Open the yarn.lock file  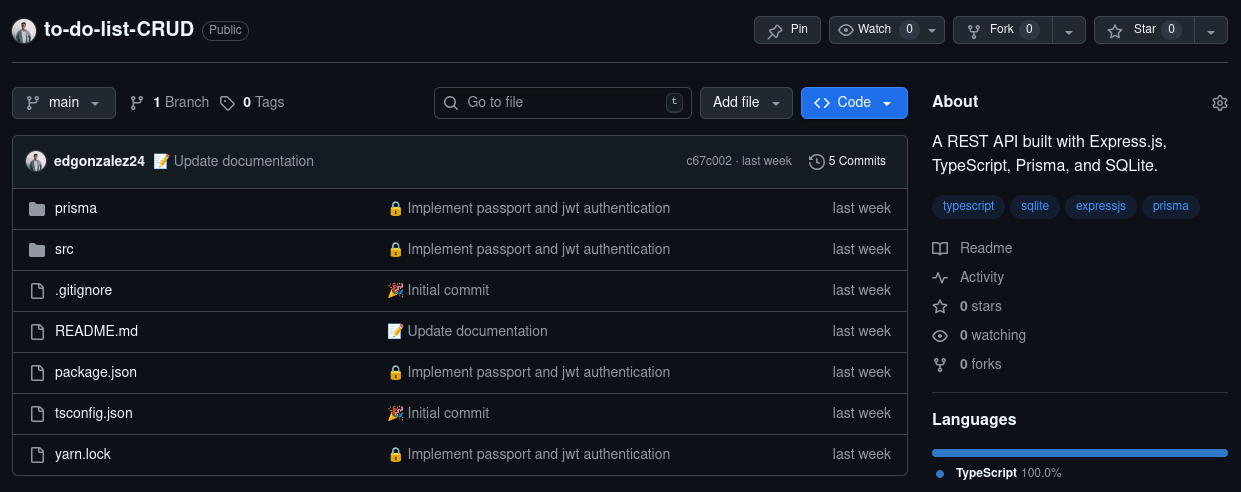83,455
